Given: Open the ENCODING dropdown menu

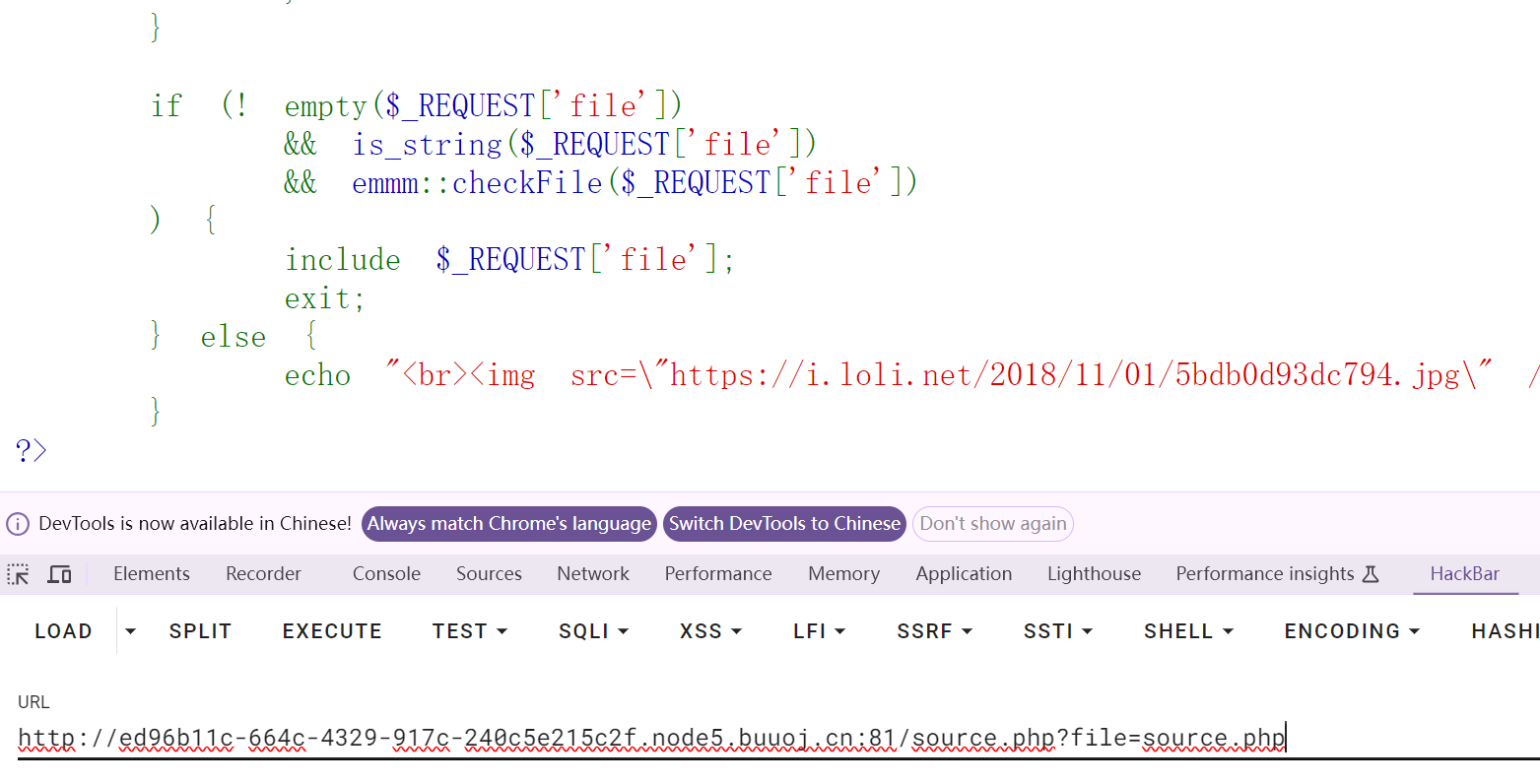Looking at the screenshot, I should pos(1352,631).
